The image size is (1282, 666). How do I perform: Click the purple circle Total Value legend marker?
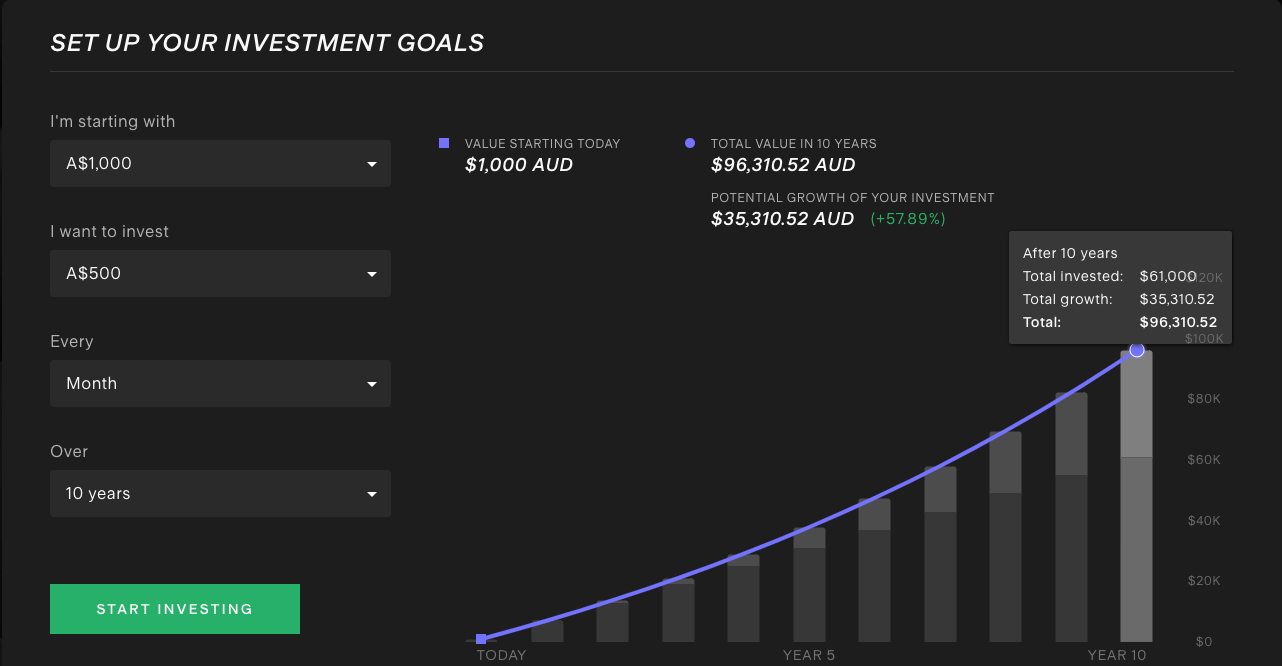[690, 143]
